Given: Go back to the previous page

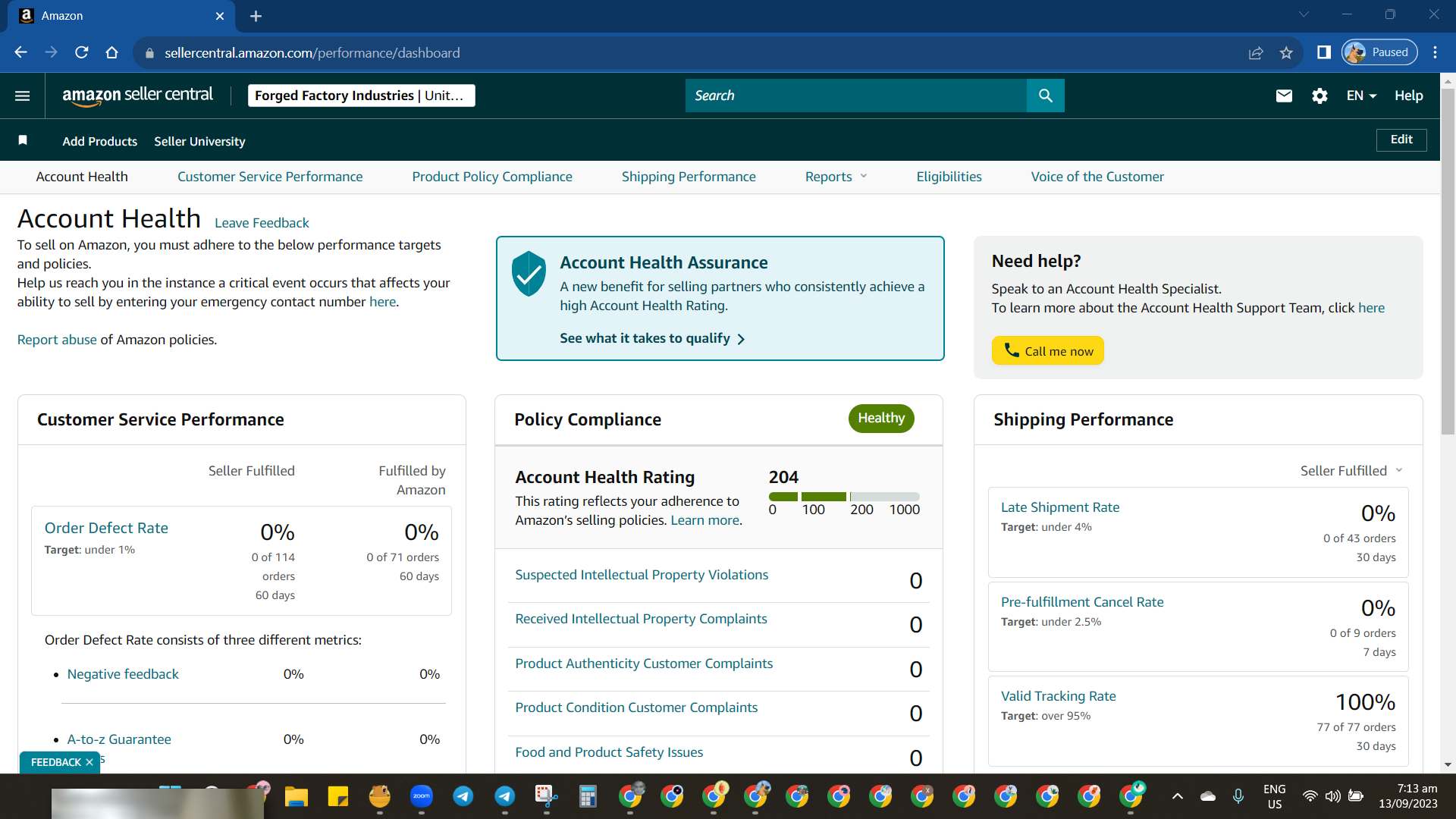Looking at the screenshot, I should [21, 52].
